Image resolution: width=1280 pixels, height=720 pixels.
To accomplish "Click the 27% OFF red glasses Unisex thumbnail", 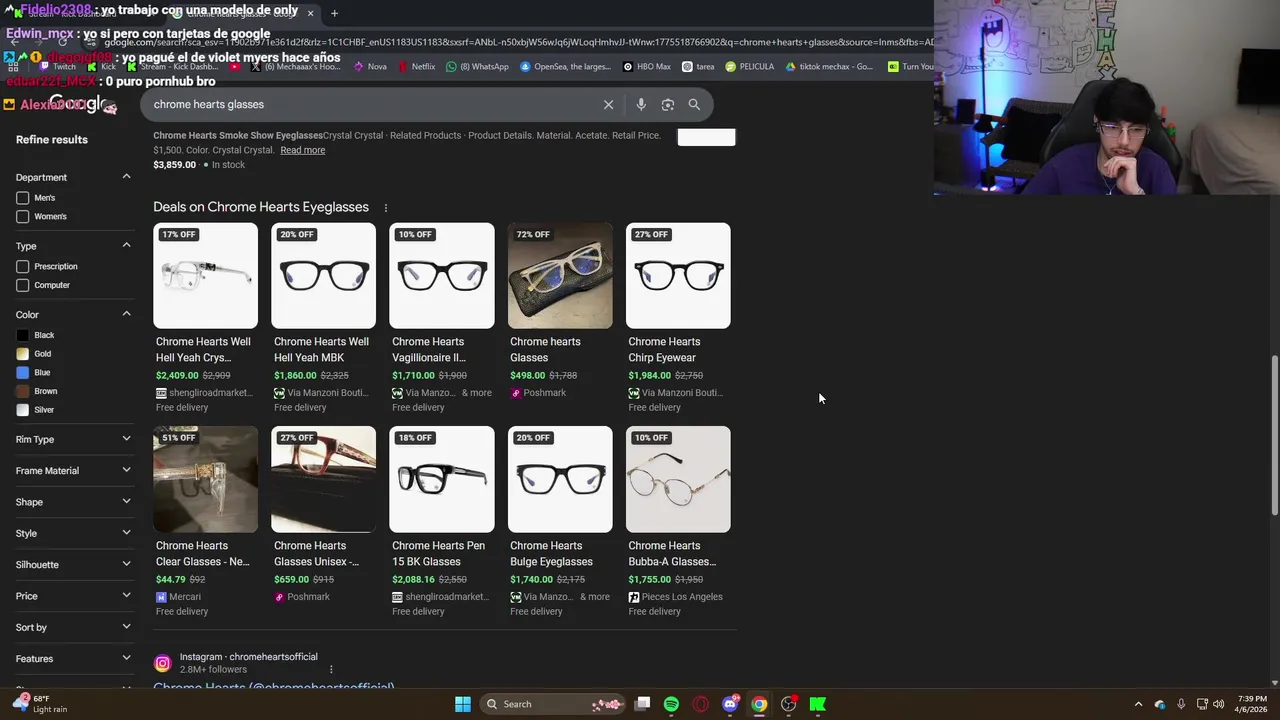I will (x=323, y=480).
